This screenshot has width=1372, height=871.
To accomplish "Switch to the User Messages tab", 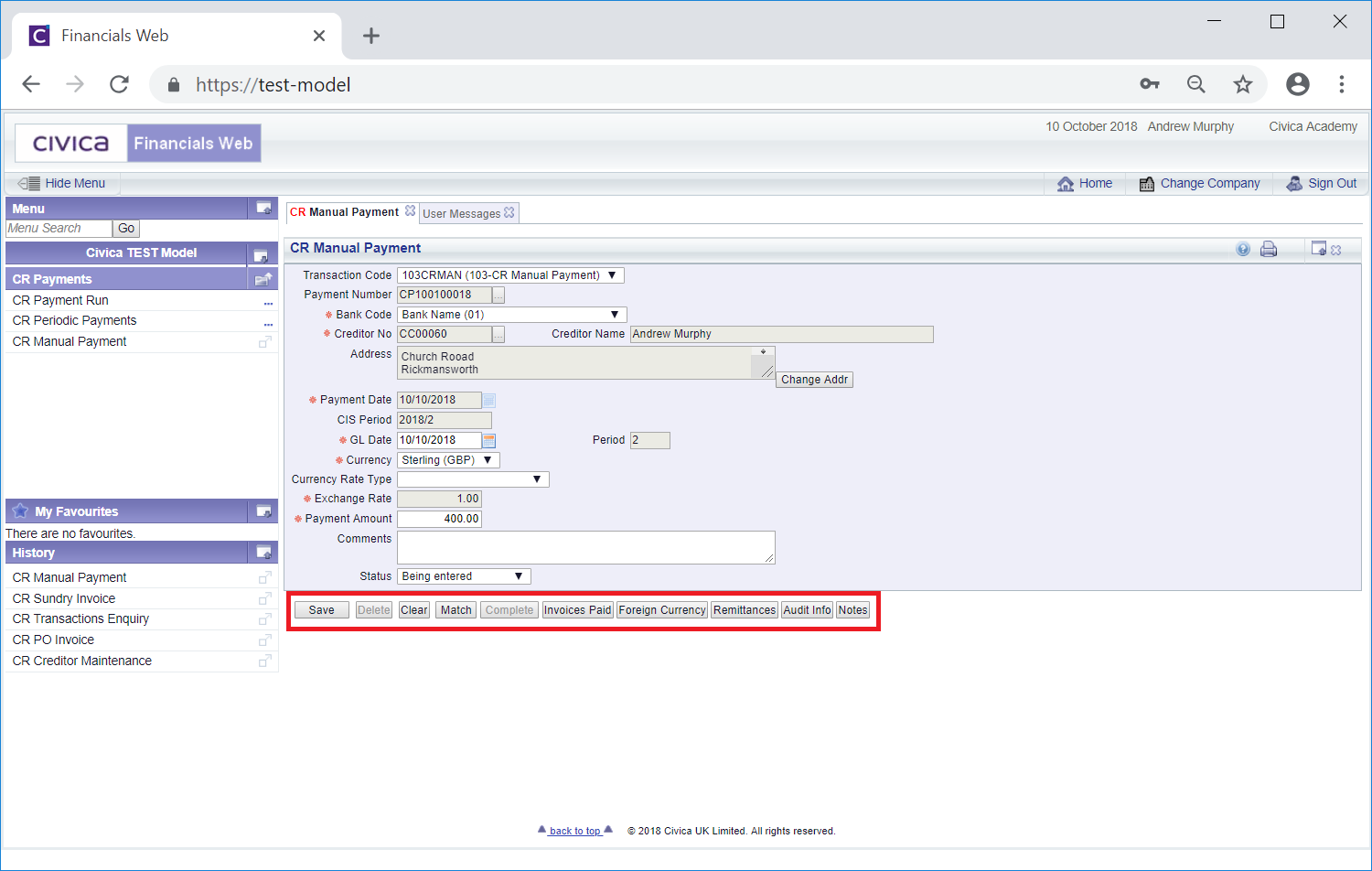I will click(461, 213).
